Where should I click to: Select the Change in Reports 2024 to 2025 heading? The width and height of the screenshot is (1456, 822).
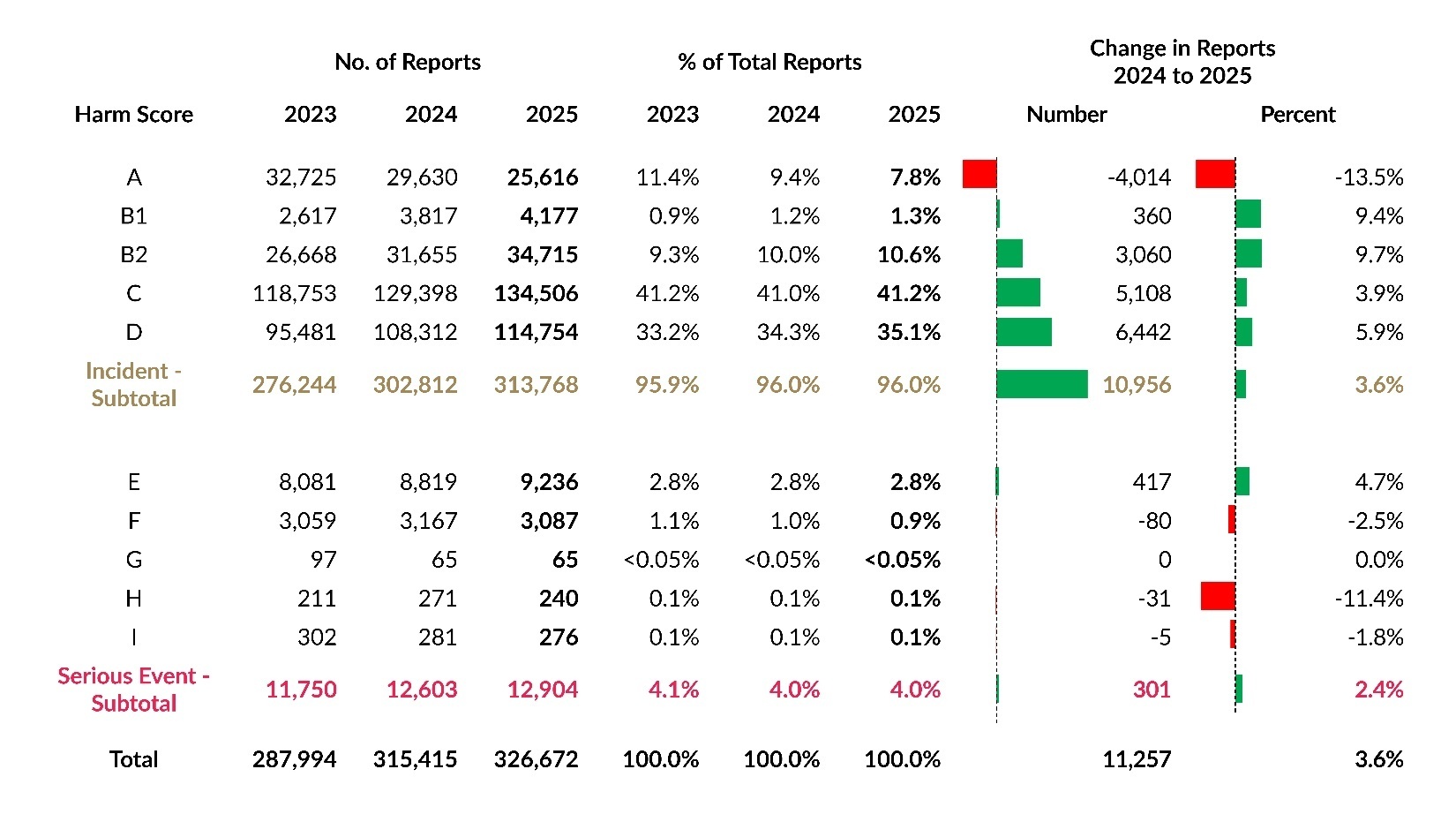pos(1182,62)
